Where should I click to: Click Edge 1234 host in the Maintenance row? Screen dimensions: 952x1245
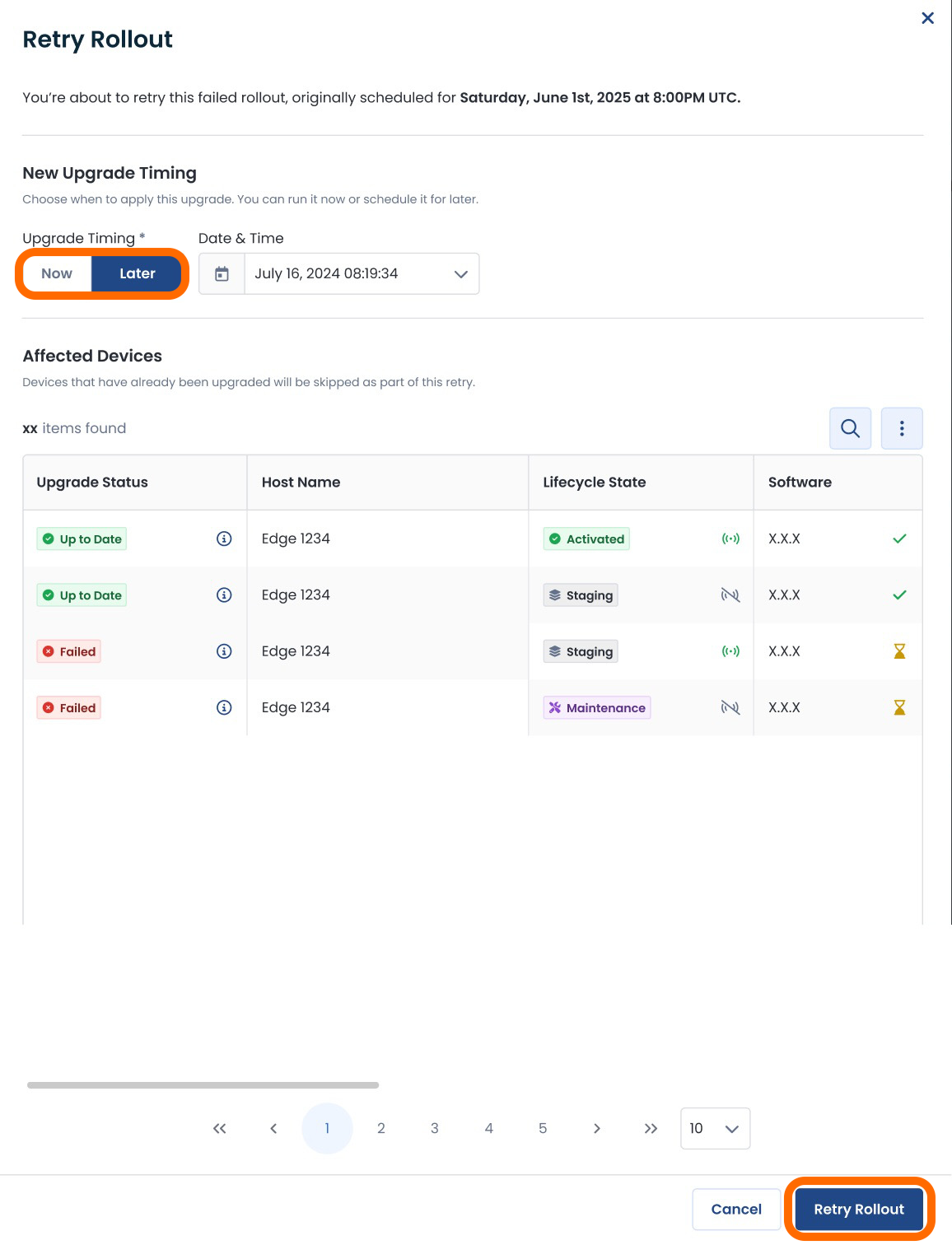click(x=296, y=707)
